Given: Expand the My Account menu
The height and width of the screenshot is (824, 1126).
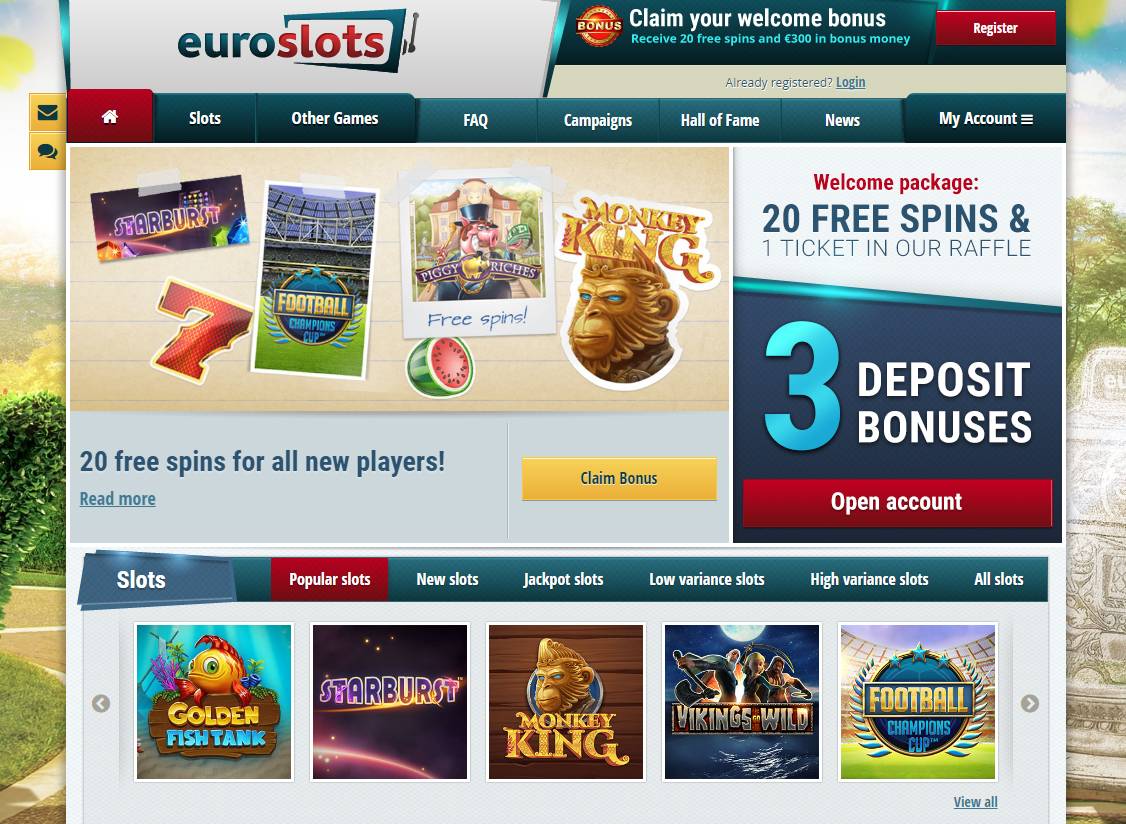Looking at the screenshot, I should click(x=985, y=119).
